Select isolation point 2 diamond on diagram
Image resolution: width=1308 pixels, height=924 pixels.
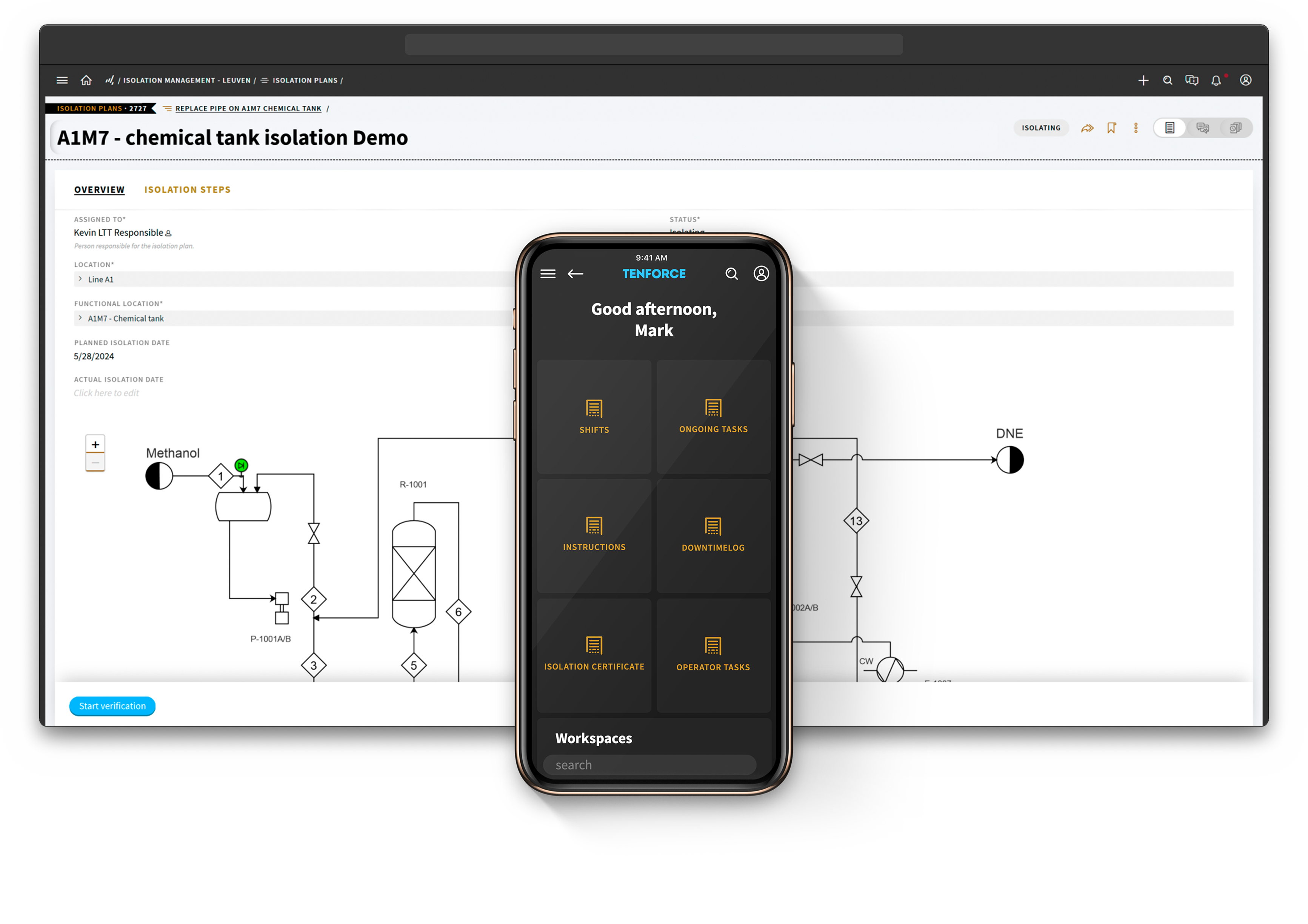(313, 599)
